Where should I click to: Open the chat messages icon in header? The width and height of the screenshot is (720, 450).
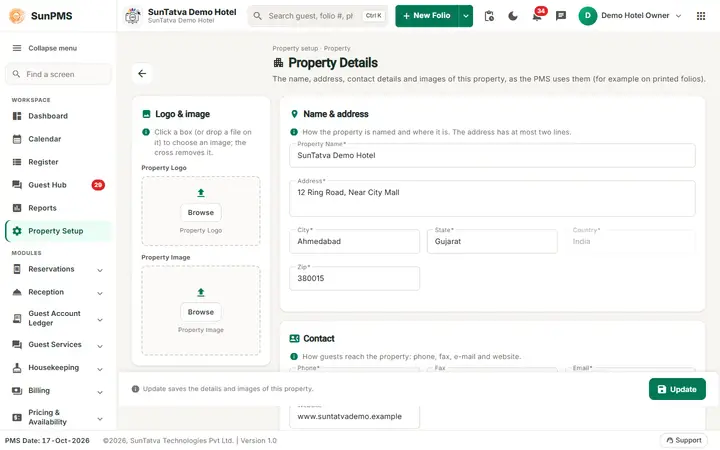click(x=561, y=16)
